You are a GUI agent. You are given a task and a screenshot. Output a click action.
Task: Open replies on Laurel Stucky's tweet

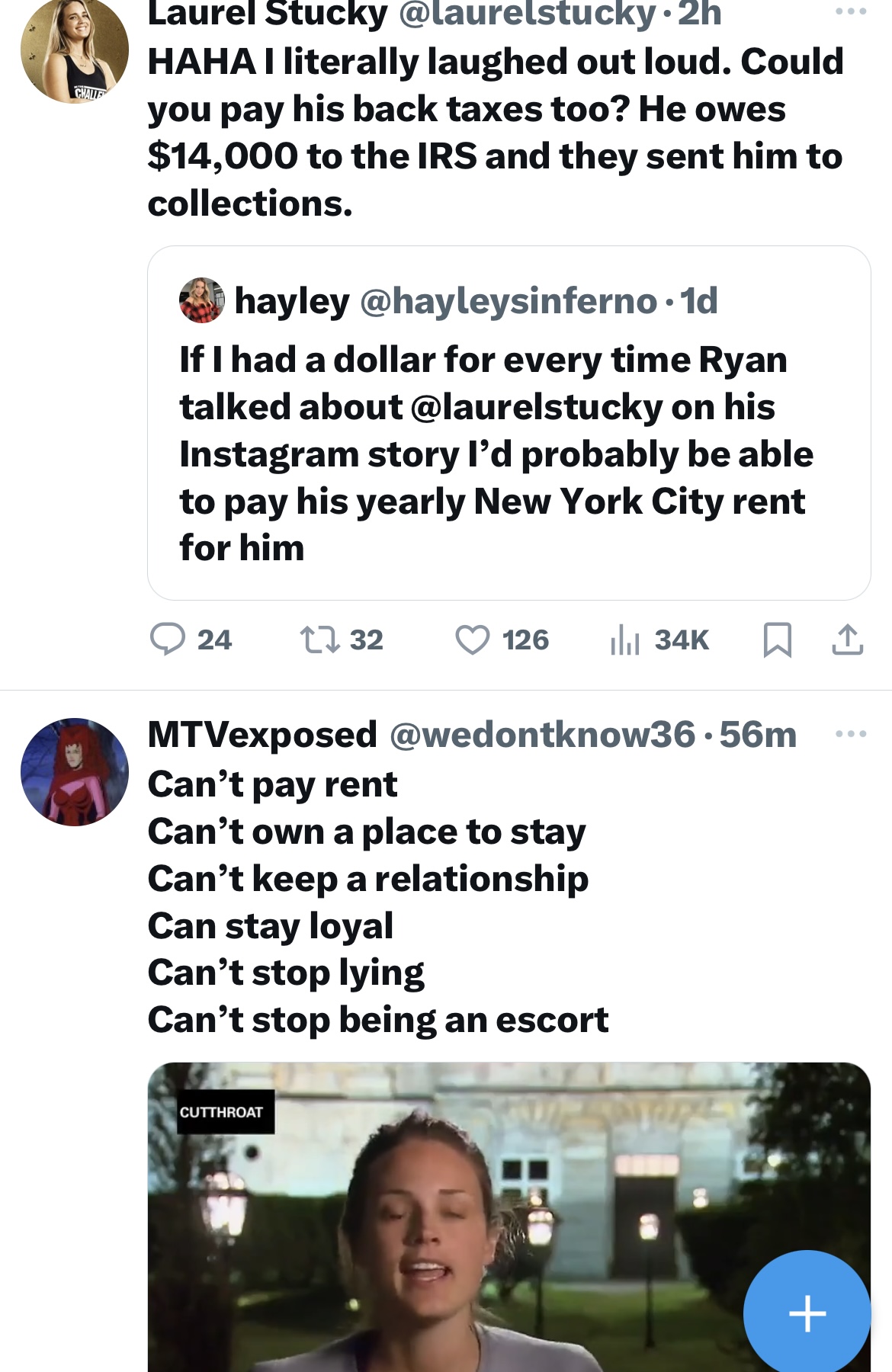pos(190,640)
